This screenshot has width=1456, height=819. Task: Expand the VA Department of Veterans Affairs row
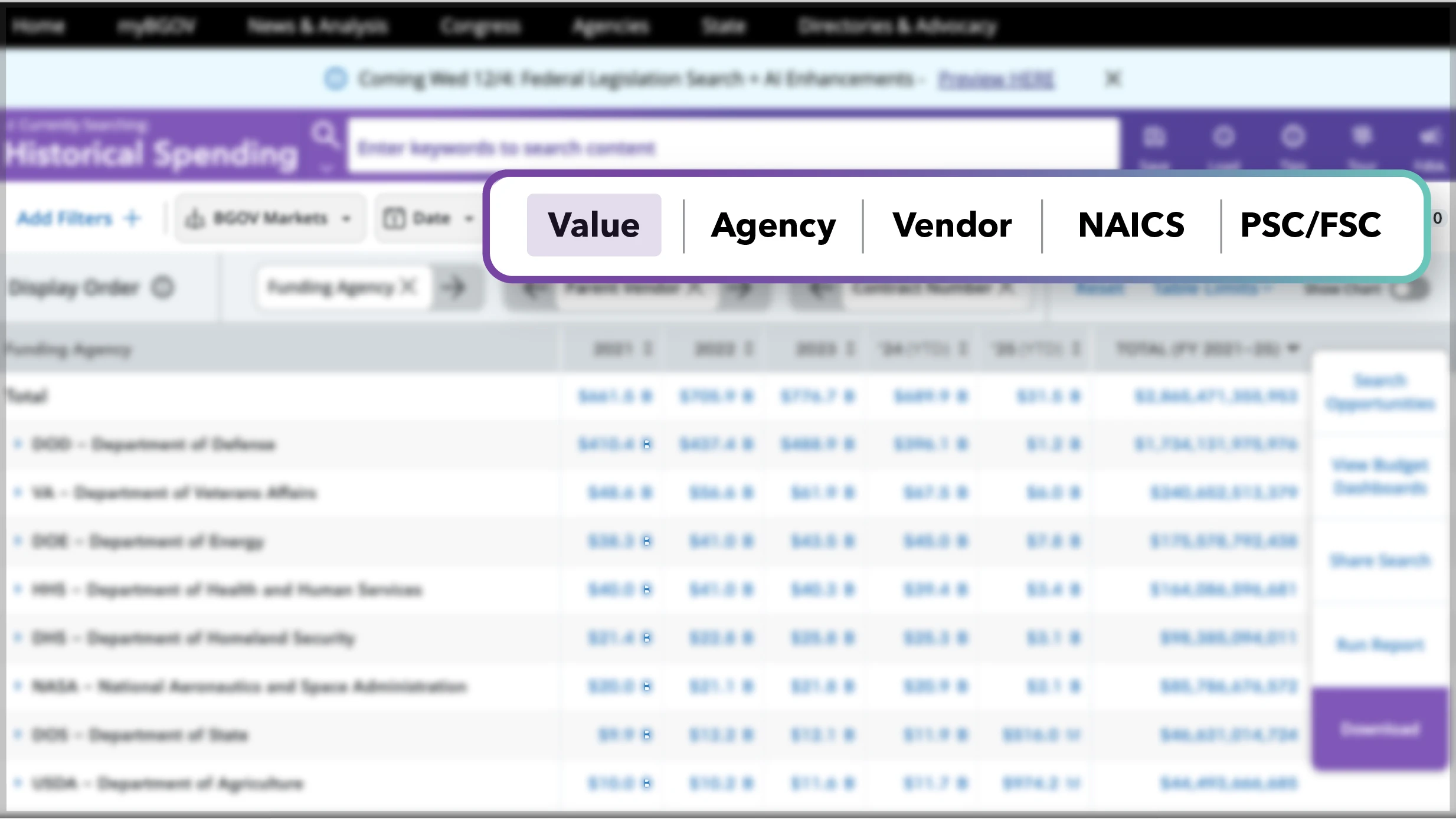click(x=18, y=492)
